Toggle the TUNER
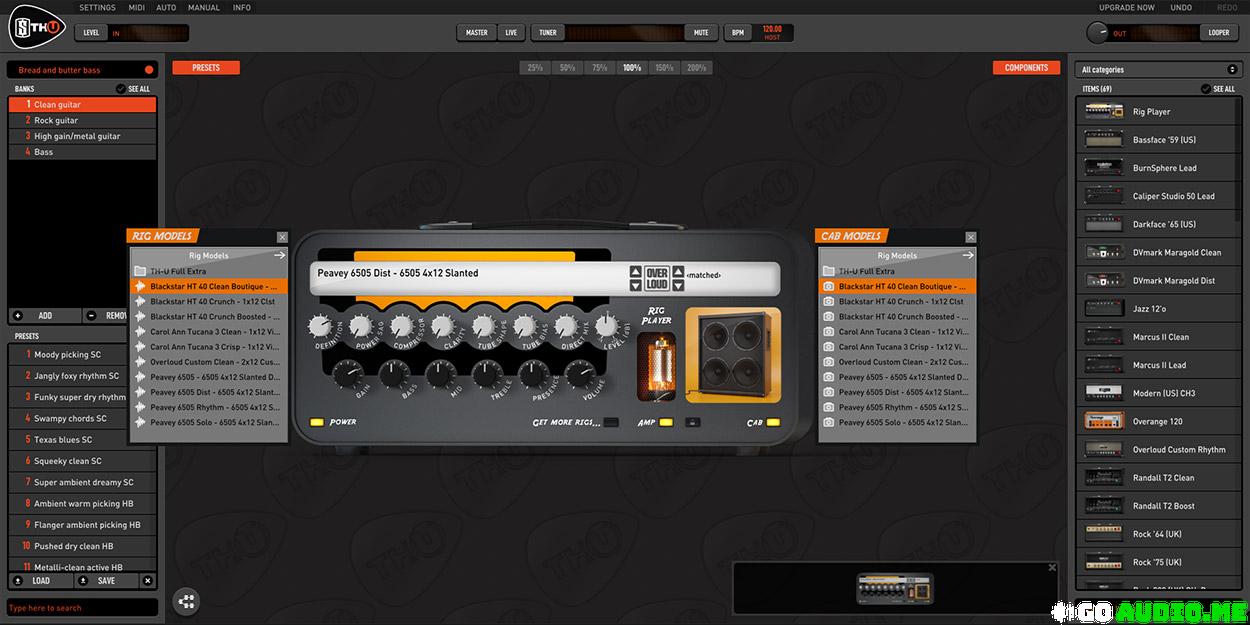This screenshot has width=1250, height=625. pos(548,33)
